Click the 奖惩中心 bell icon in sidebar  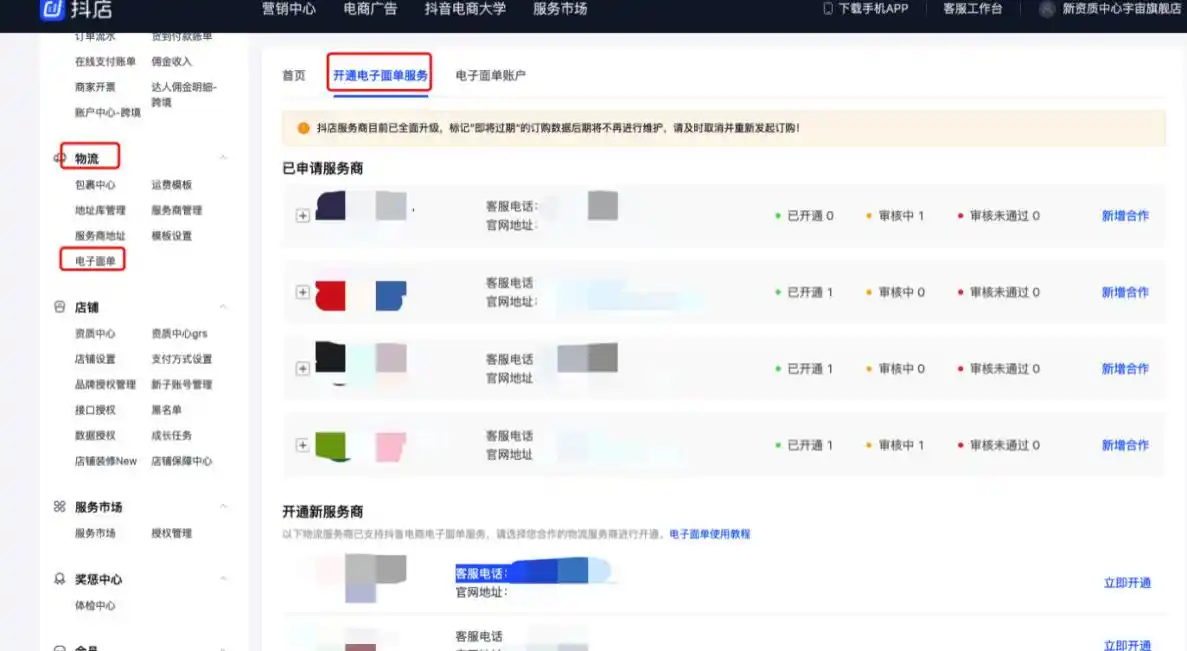[59, 579]
